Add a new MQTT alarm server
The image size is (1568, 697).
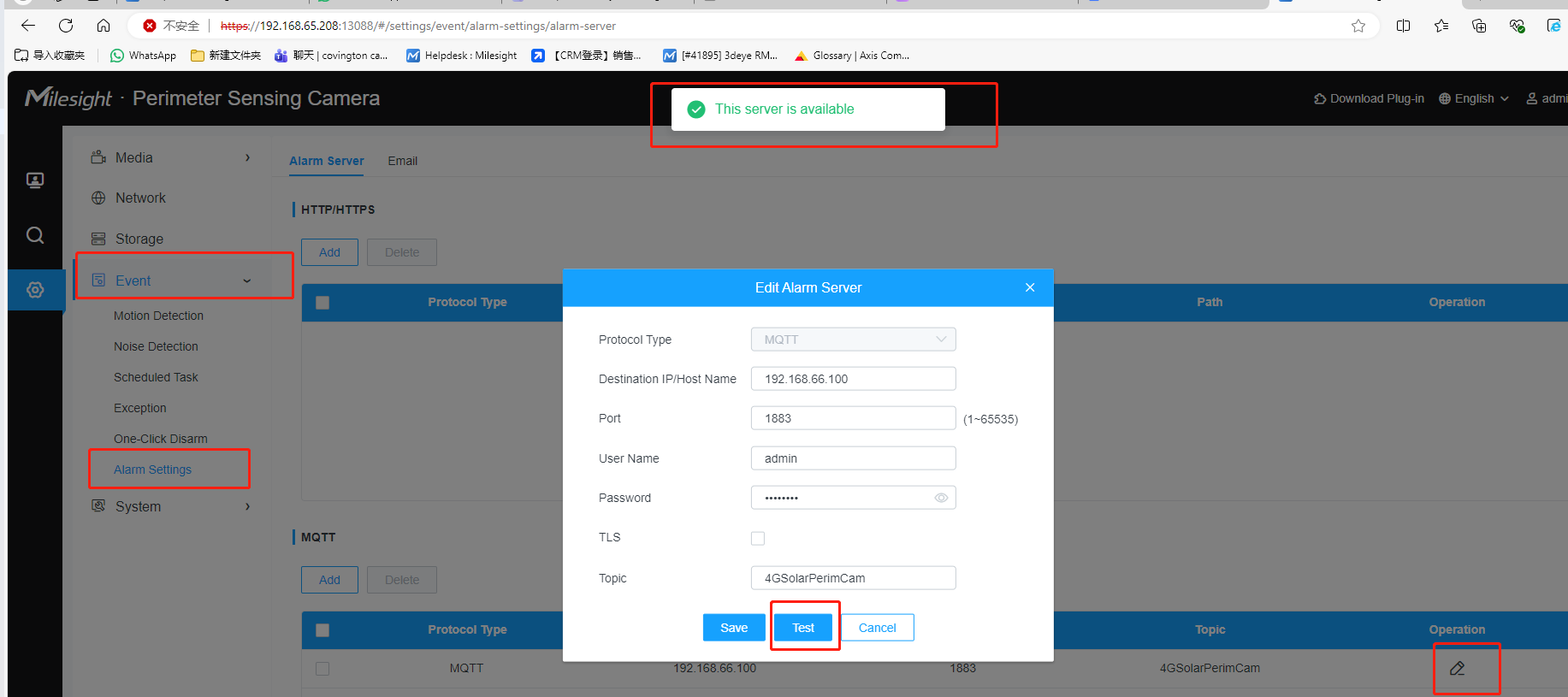tap(329, 580)
